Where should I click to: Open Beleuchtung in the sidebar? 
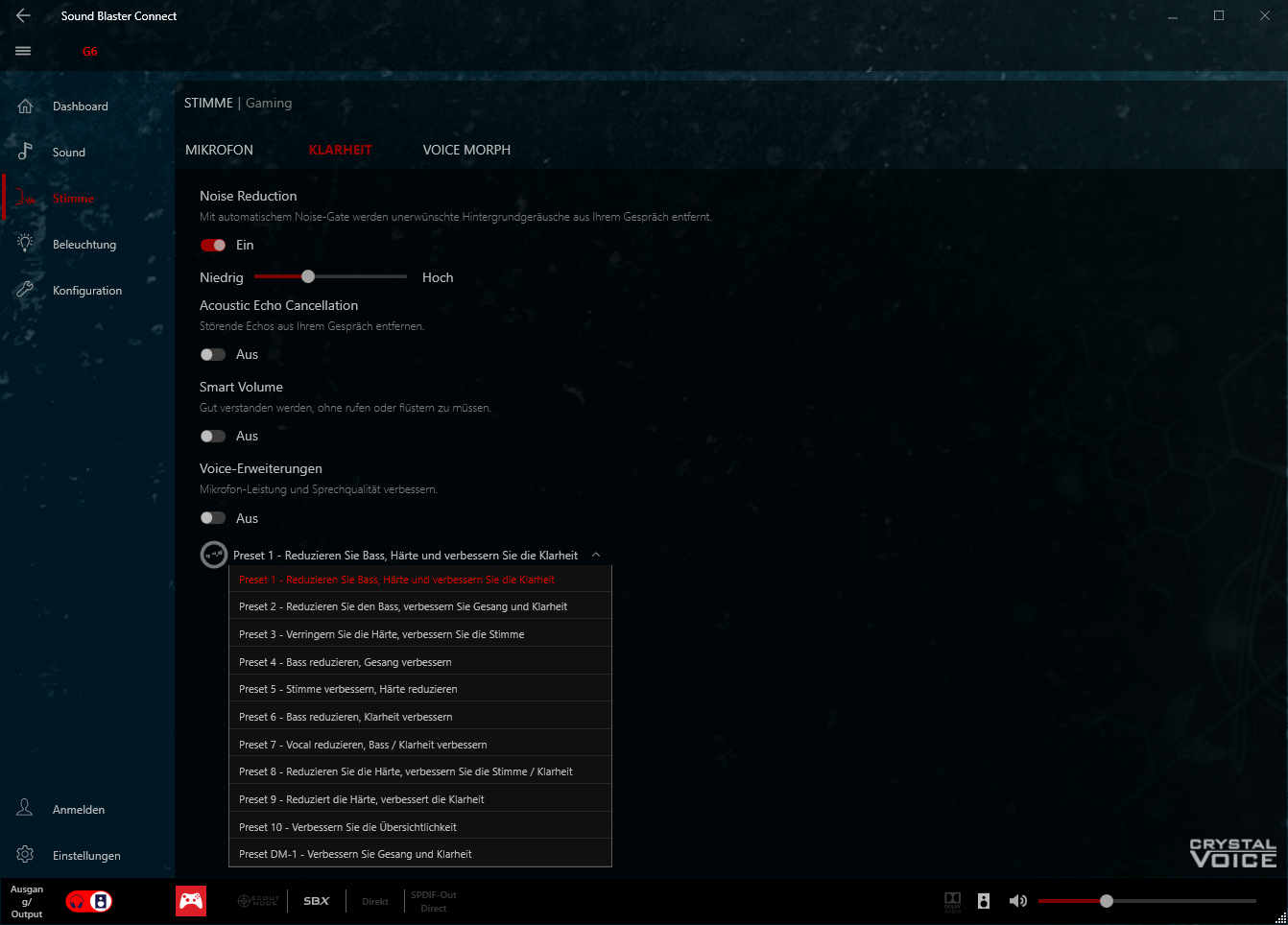pos(84,245)
